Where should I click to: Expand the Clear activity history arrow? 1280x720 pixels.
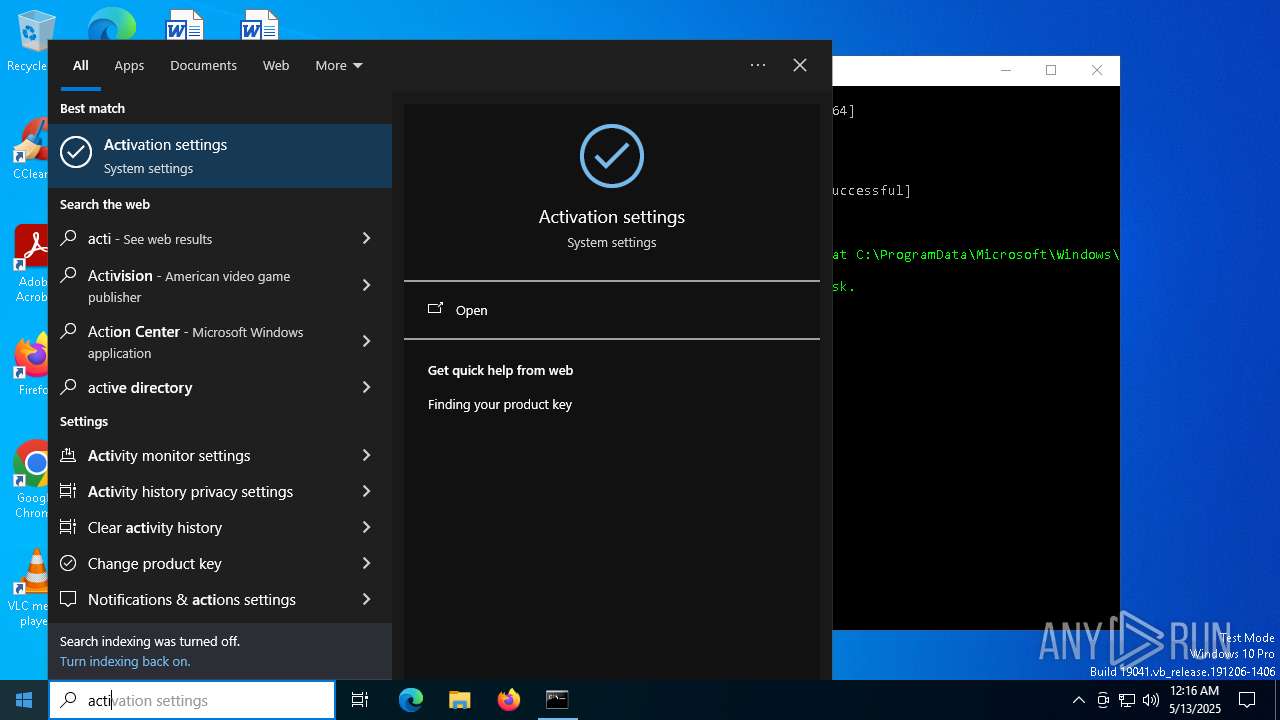click(x=366, y=527)
